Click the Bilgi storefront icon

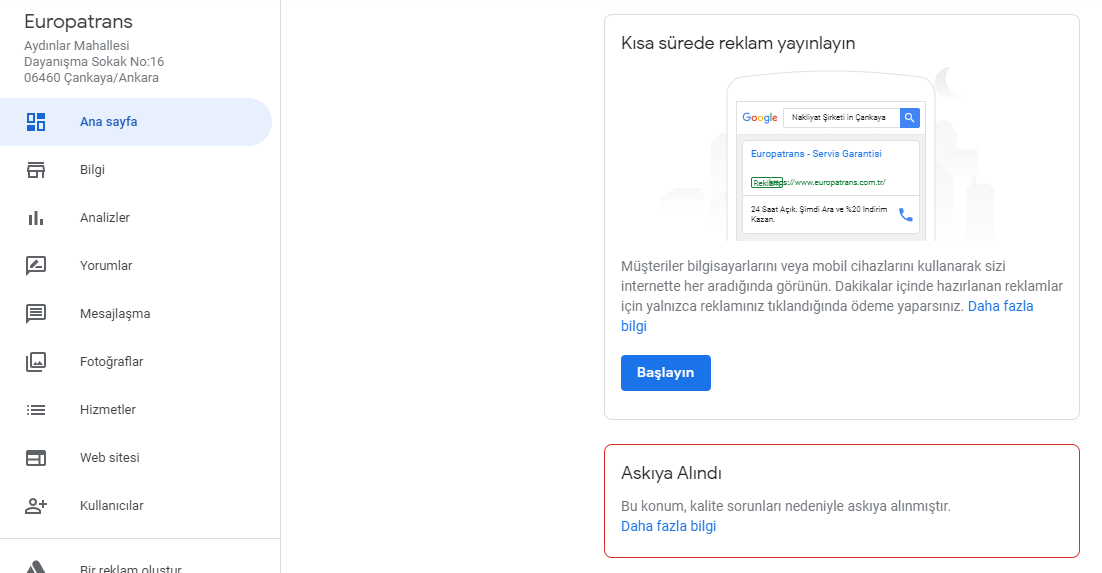36,170
